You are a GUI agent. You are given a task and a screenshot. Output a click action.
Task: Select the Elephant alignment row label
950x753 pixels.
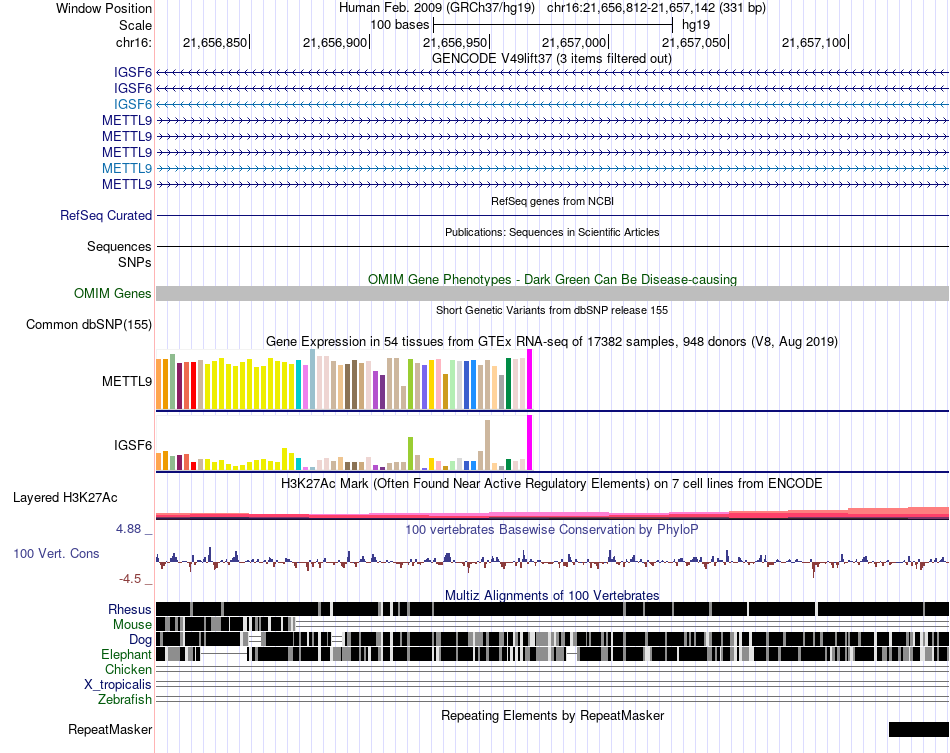click(126, 654)
